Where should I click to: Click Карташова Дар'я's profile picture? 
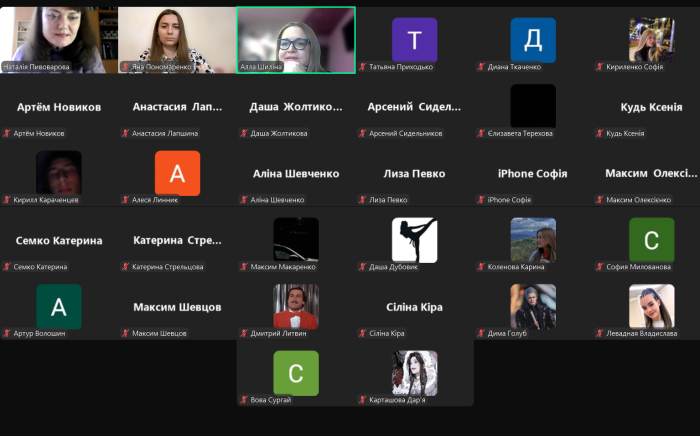[x=414, y=373]
